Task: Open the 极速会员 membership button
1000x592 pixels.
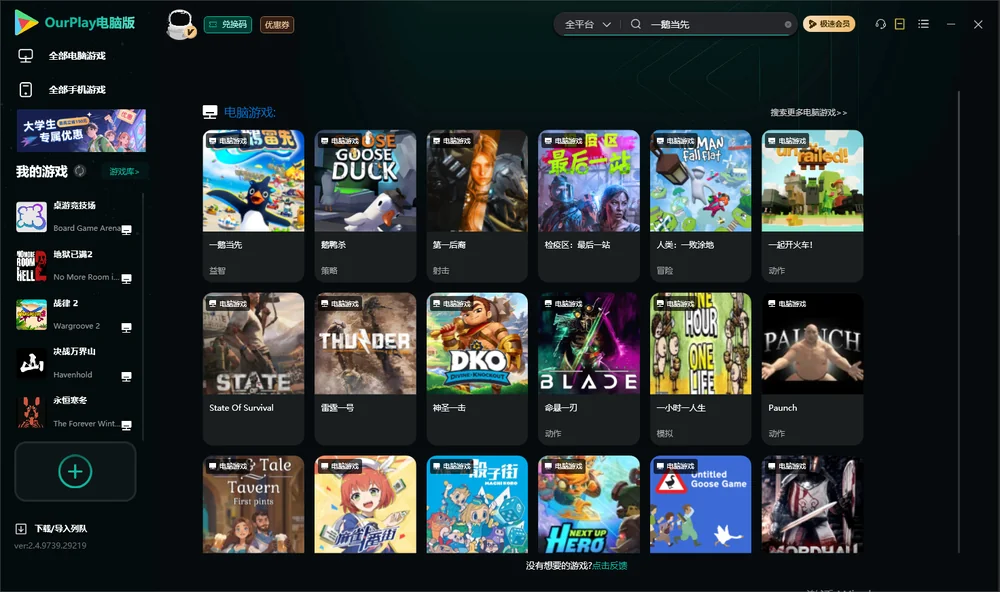Action: tap(828, 24)
